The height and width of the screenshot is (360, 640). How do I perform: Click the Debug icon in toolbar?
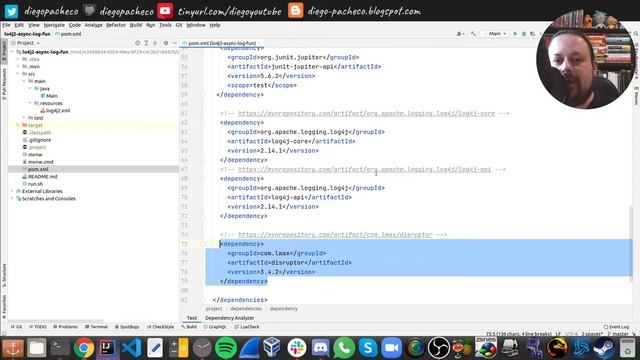[x=524, y=33]
